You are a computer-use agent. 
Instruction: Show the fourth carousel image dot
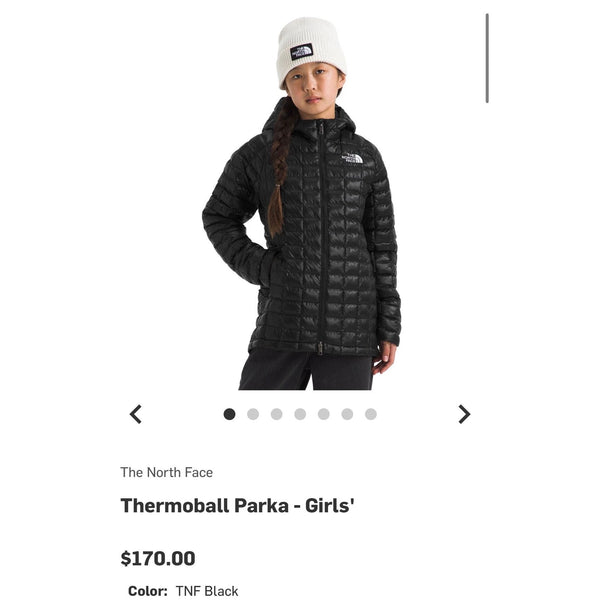coord(300,414)
